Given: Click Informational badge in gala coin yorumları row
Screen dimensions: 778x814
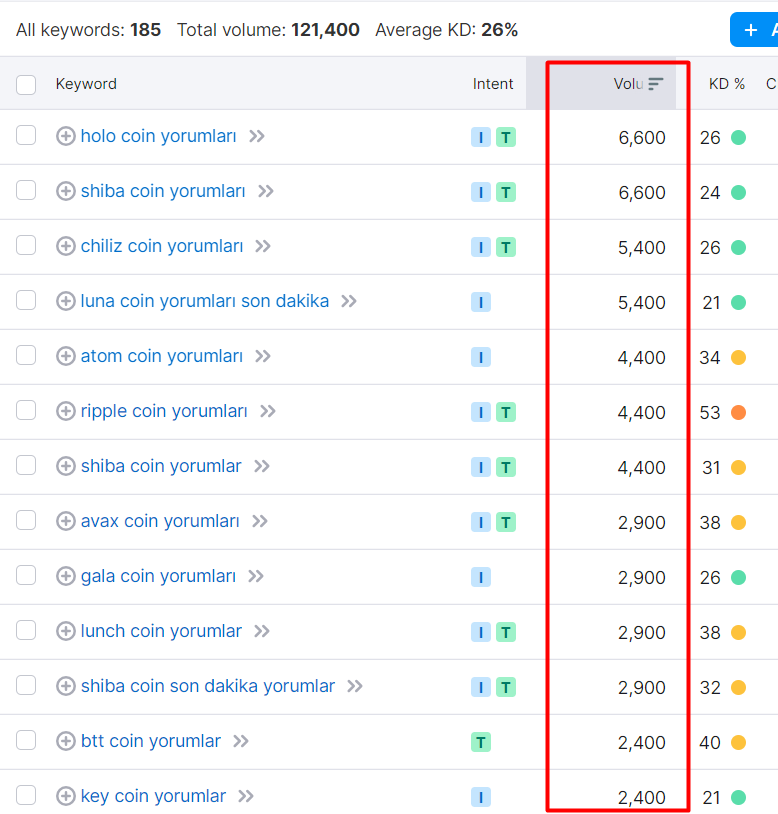Looking at the screenshot, I should click(481, 577).
